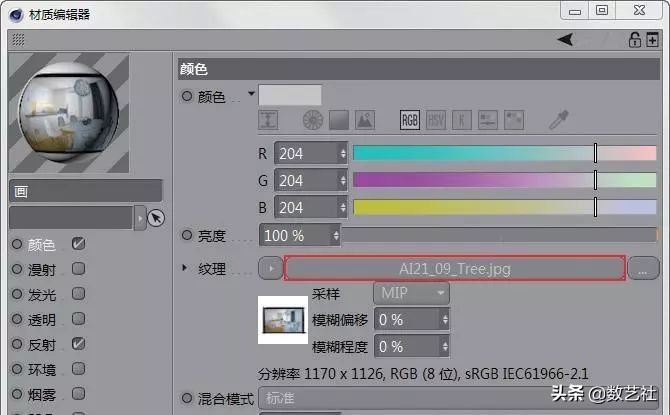The height and width of the screenshot is (415, 670).
Task: Open the texture menu arrow button
Action: coord(270,268)
